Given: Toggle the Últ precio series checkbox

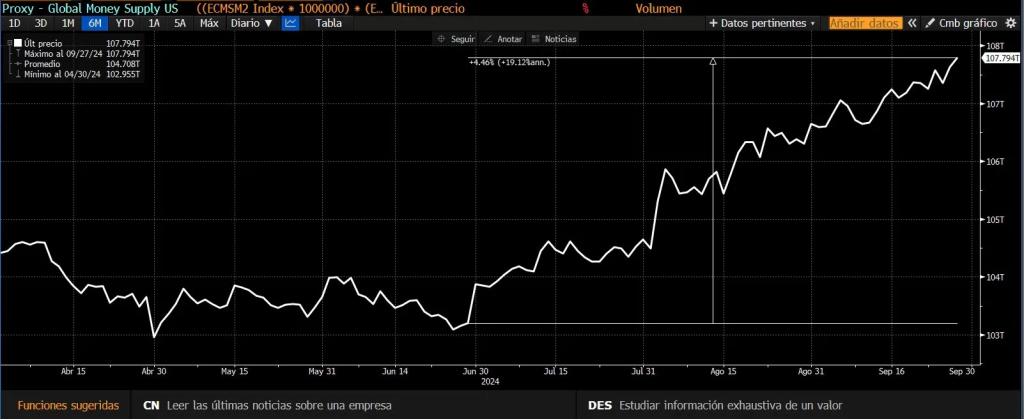Looking at the screenshot, I should tap(17, 44).
